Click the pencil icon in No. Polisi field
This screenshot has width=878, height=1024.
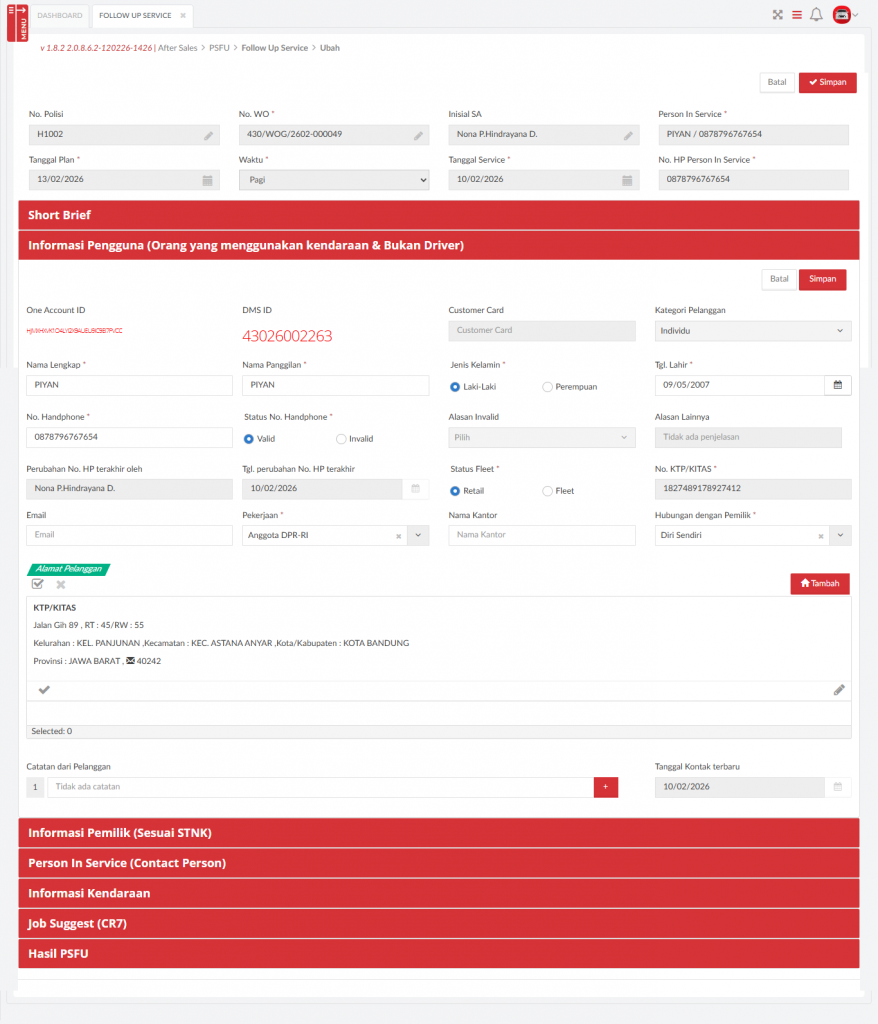209,135
